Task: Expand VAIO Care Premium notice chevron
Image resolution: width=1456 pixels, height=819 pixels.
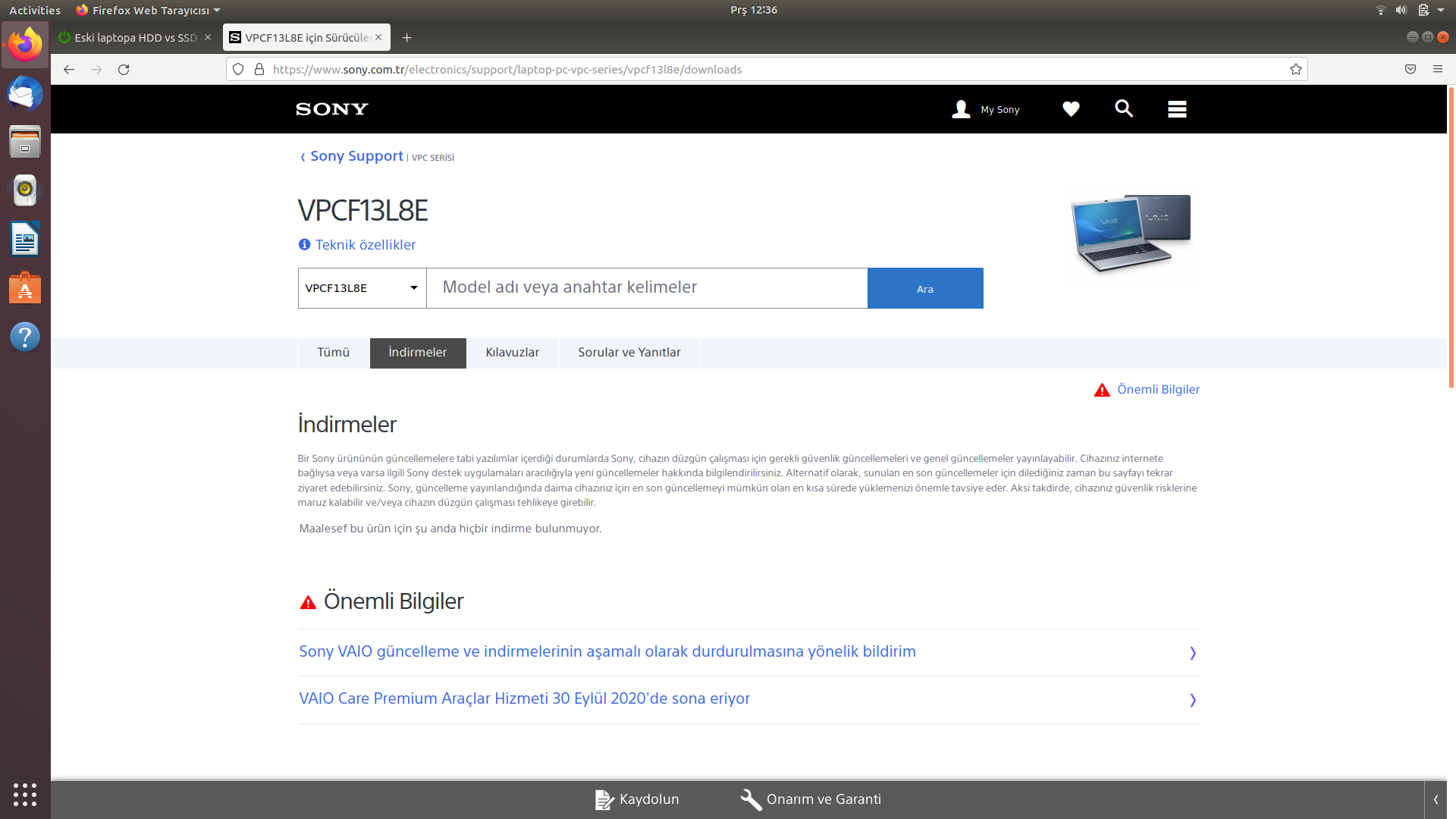Action: [1193, 700]
